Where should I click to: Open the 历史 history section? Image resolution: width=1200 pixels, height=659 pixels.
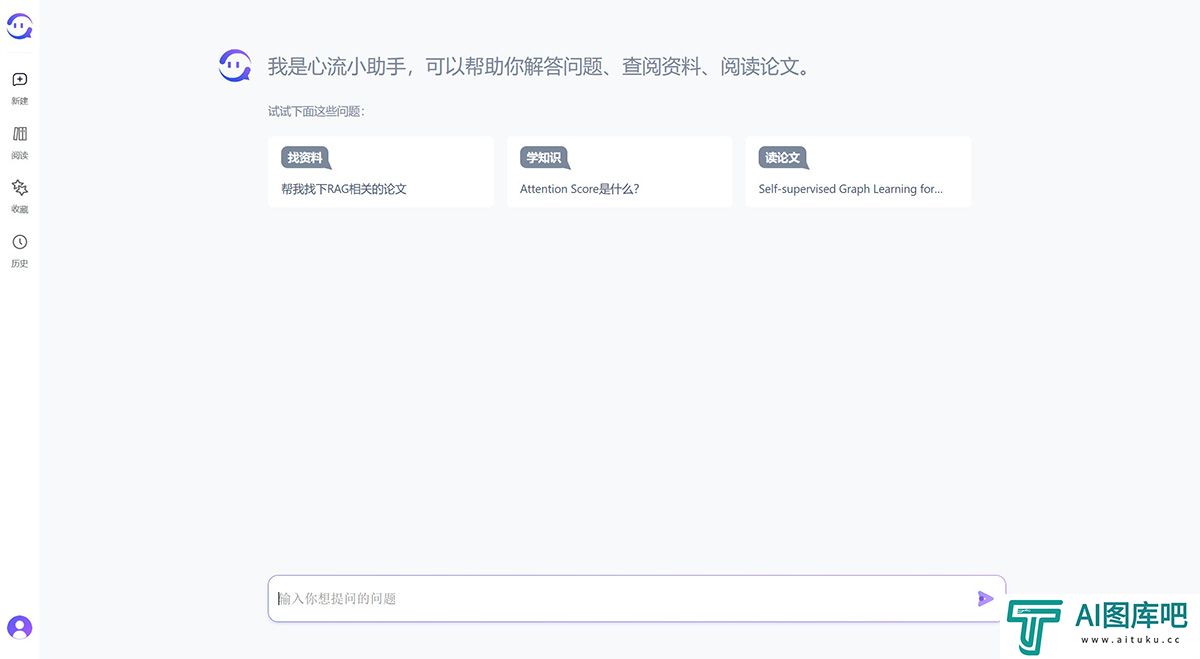coord(19,249)
